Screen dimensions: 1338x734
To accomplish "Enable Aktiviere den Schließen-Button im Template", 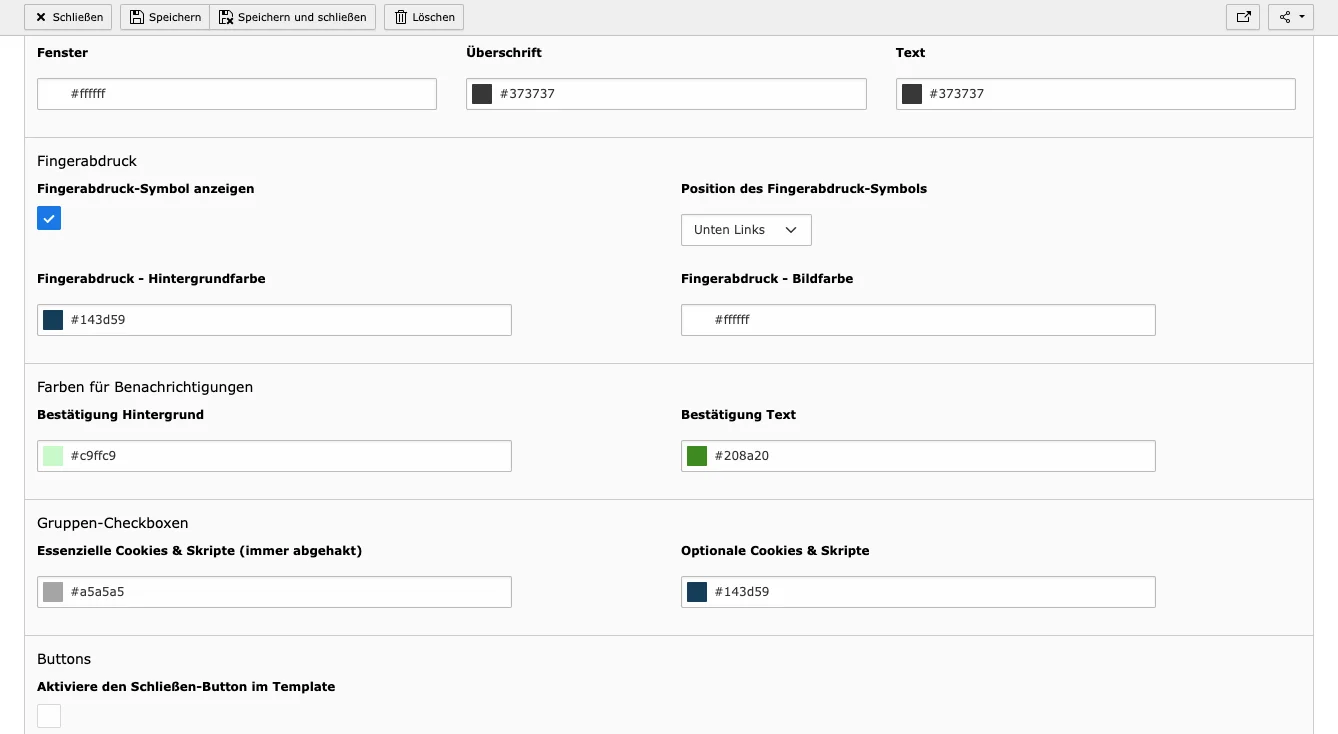I will coord(47,715).
